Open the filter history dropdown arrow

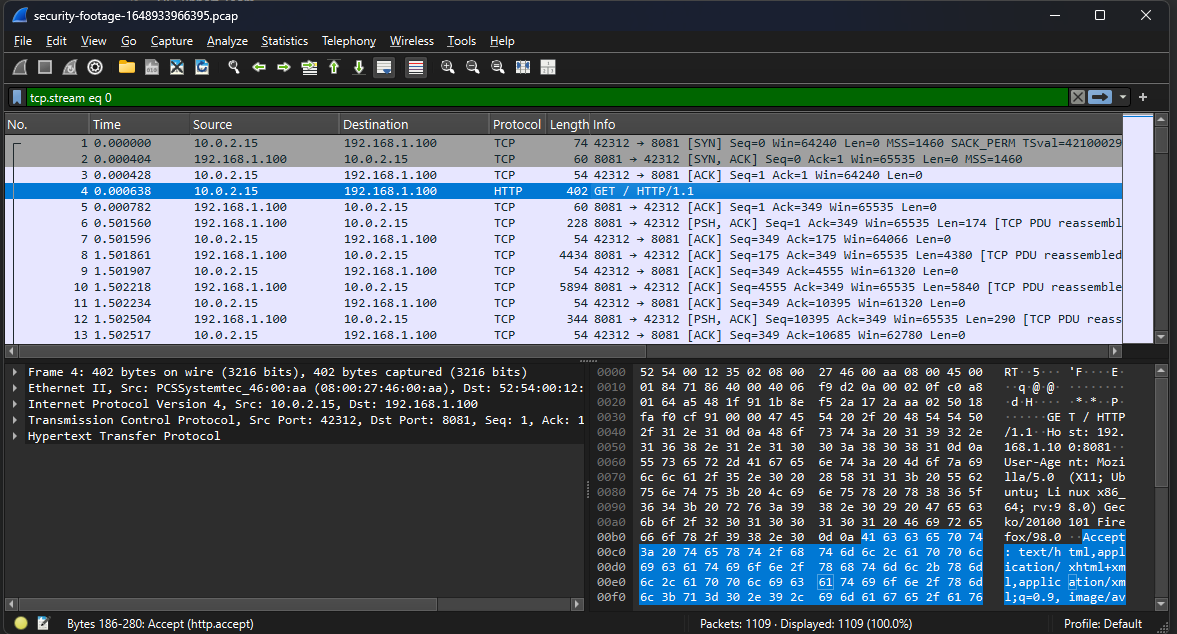(x=1123, y=97)
